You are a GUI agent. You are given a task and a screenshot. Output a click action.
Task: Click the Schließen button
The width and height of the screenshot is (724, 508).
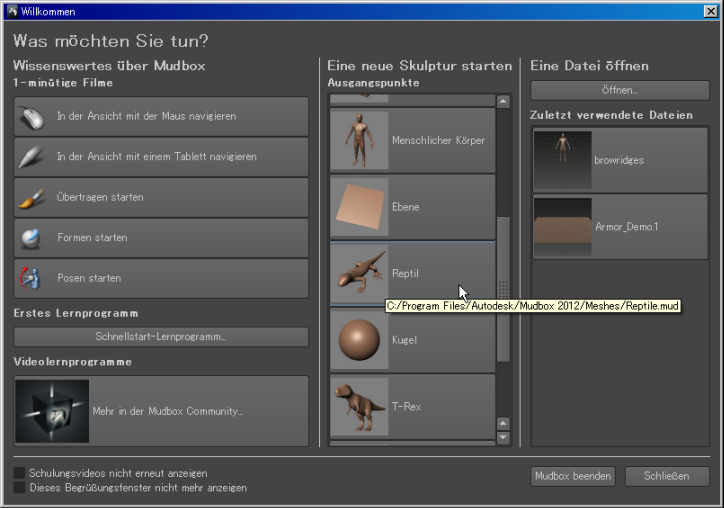tap(667, 476)
